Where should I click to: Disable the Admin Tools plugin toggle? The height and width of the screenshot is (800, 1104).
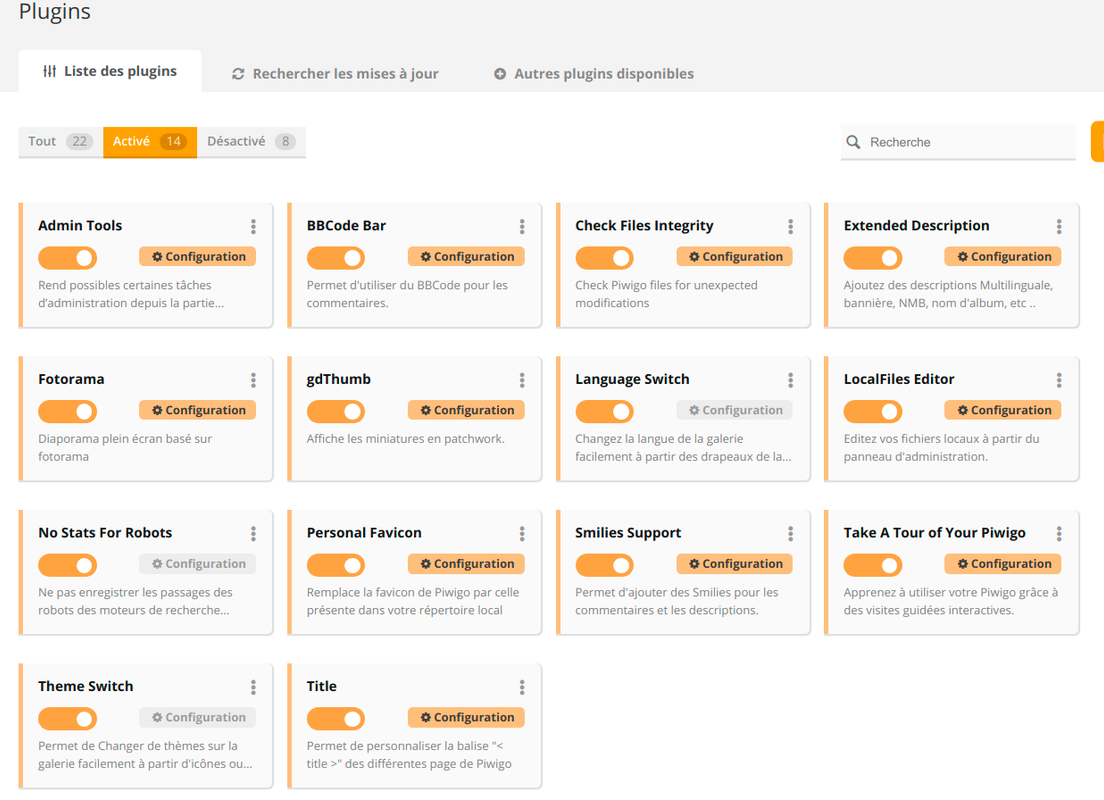coord(68,258)
